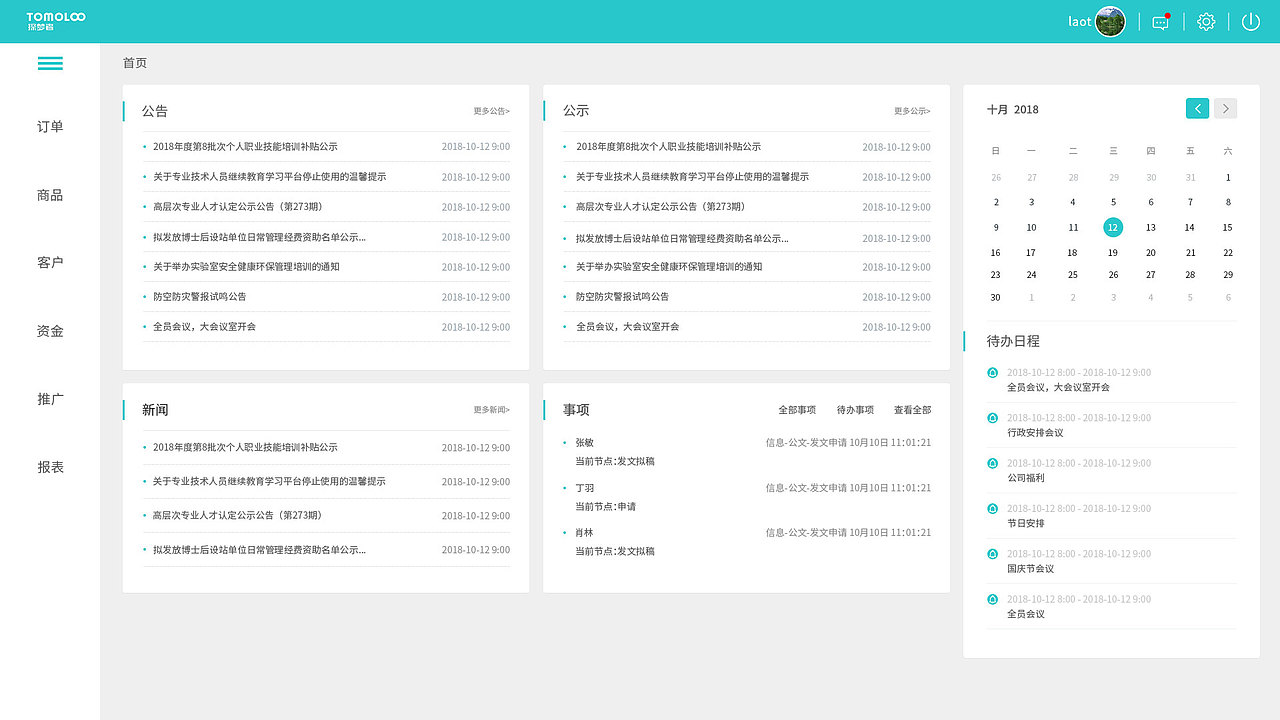Click bell icon for 国庆节会议
Viewport: 1280px width, 720px height.
pos(992,553)
